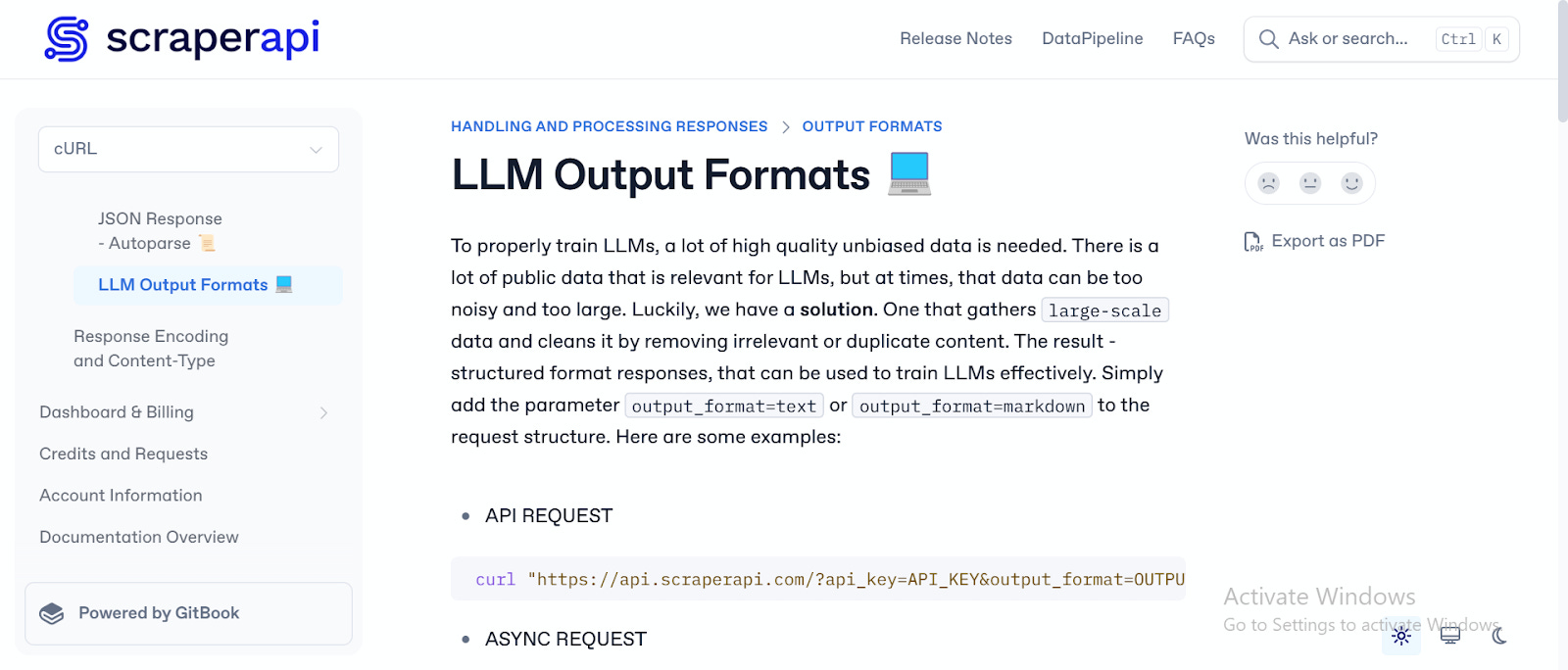Switch to dark mode via moon icon
Screen dimensions: 1568x670
(1497, 637)
